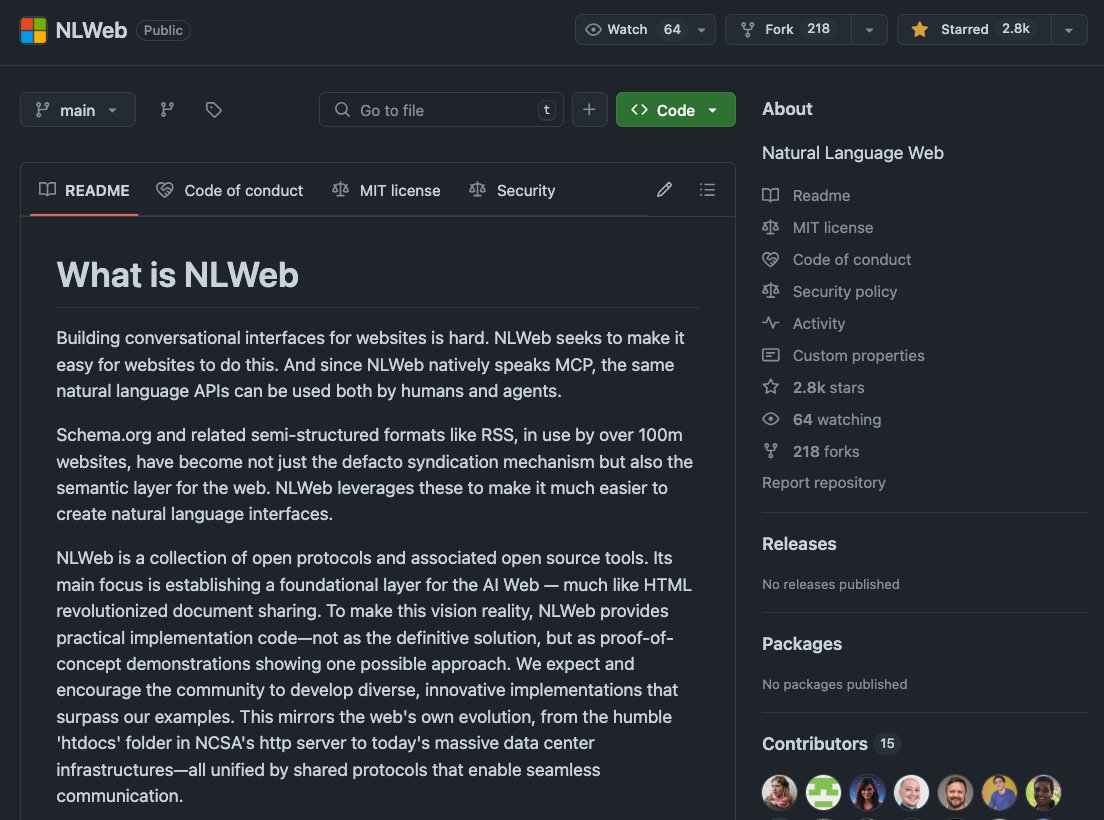The image size is (1104, 820).
Task: Click the pencil icon to edit README
Action: (x=664, y=189)
